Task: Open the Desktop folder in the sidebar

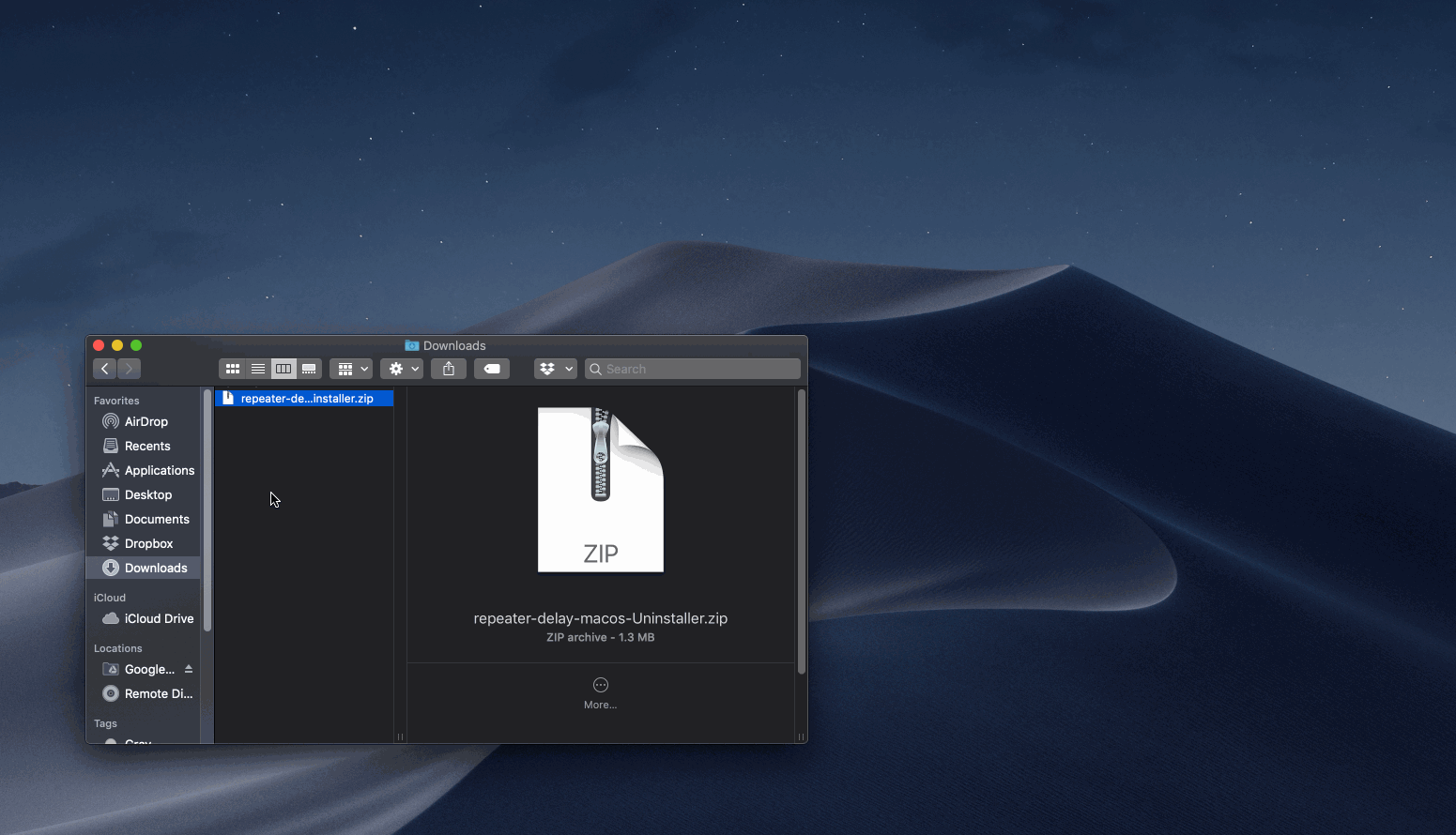Action: tap(144, 494)
